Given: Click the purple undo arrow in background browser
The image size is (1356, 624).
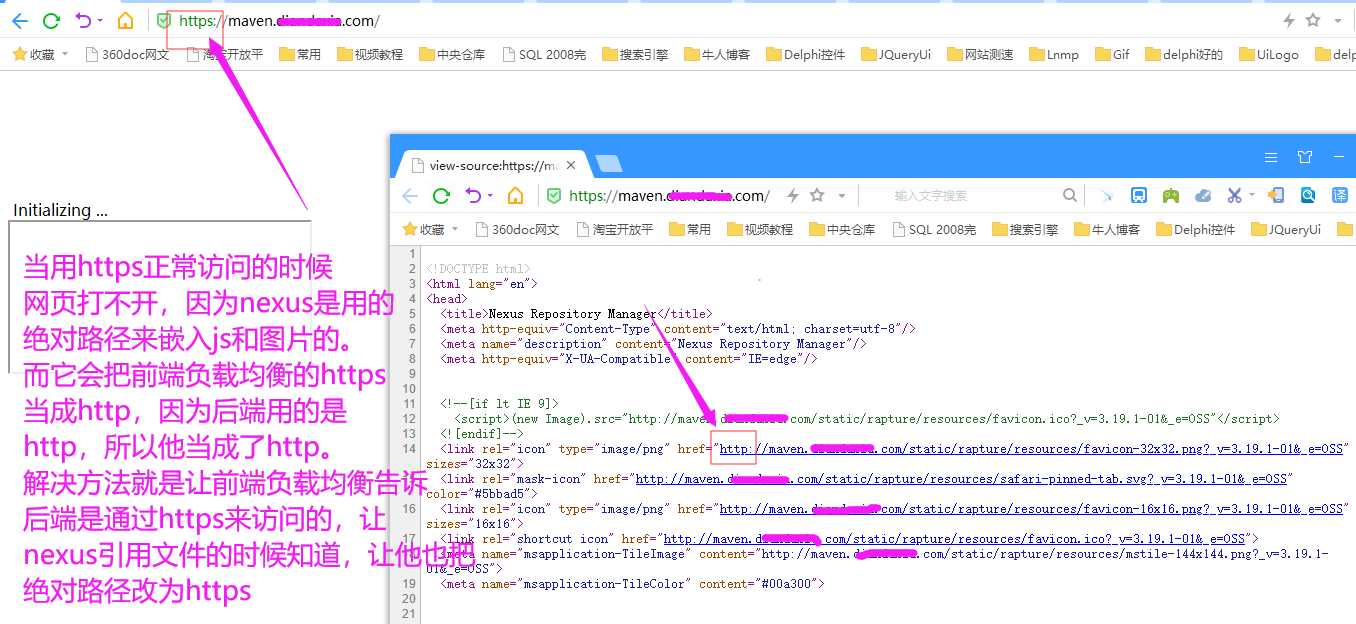Looking at the screenshot, I should tap(84, 21).
